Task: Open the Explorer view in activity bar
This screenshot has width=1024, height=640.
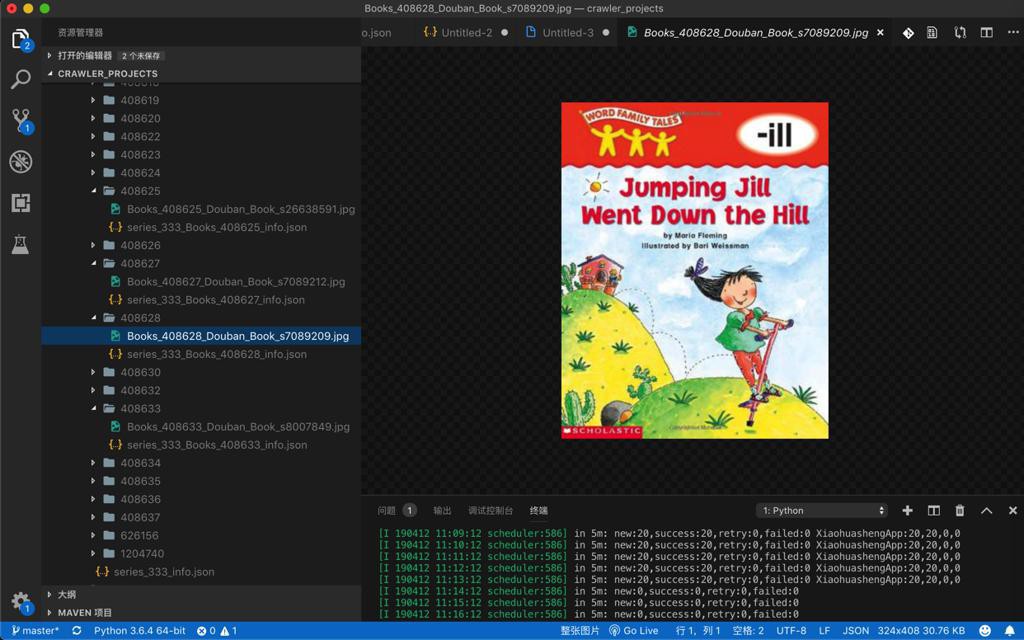Action: coord(21,39)
